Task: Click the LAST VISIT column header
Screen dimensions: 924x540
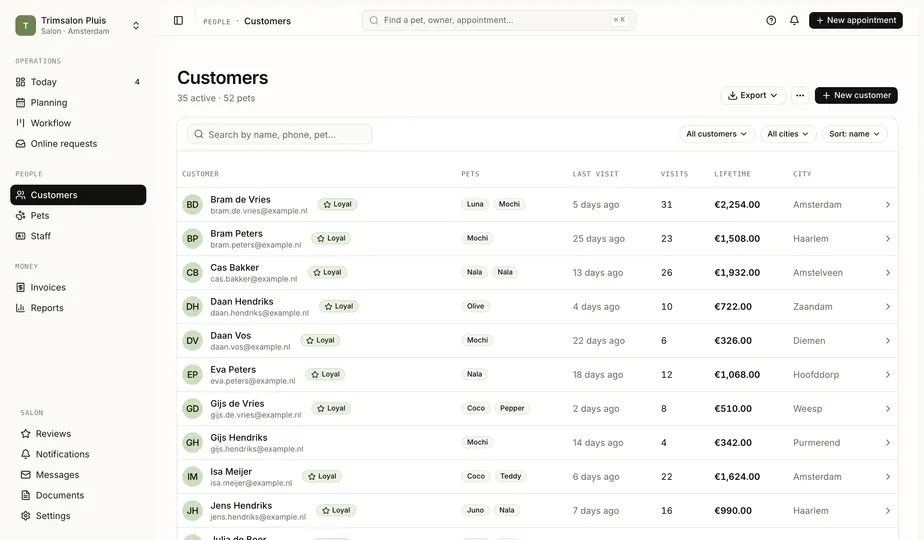Action: (x=595, y=174)
